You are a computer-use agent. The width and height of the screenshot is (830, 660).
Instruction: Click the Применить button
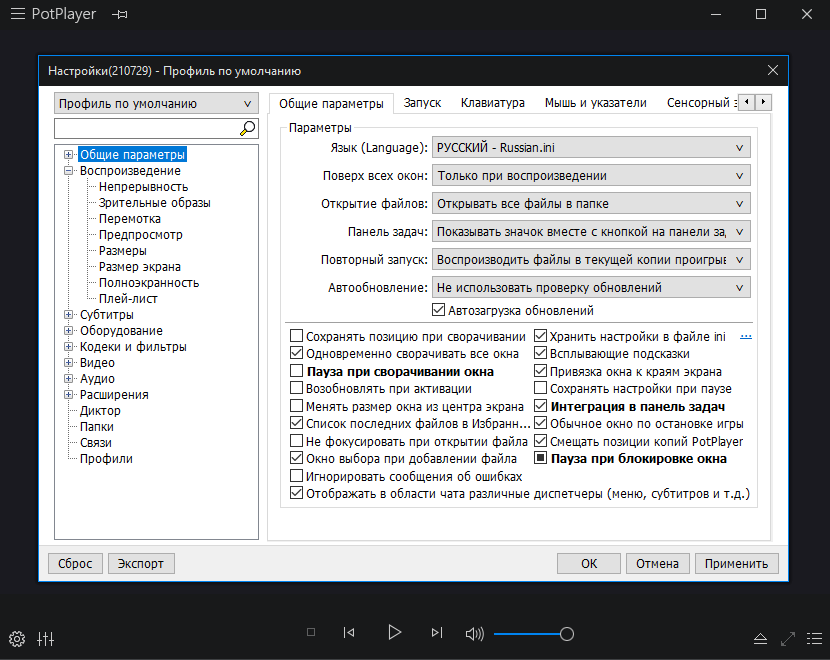click(736, 564)
